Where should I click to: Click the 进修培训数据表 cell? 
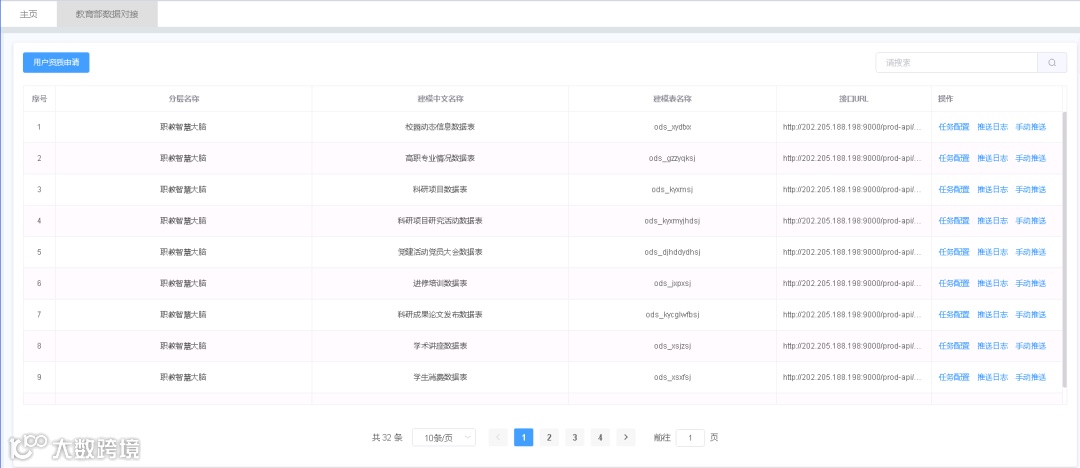[440, 283]
